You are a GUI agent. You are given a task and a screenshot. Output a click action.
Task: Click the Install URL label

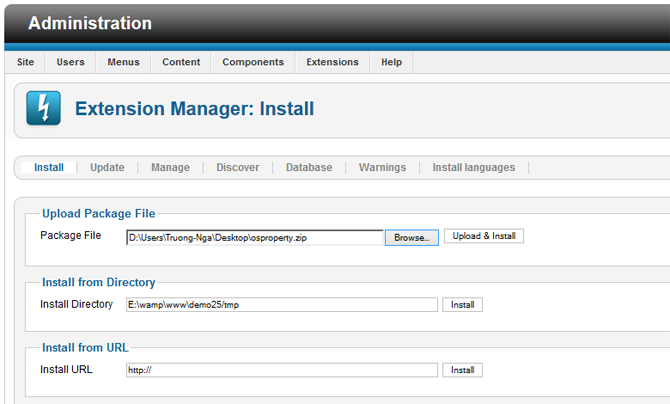[x=66, y=370]
